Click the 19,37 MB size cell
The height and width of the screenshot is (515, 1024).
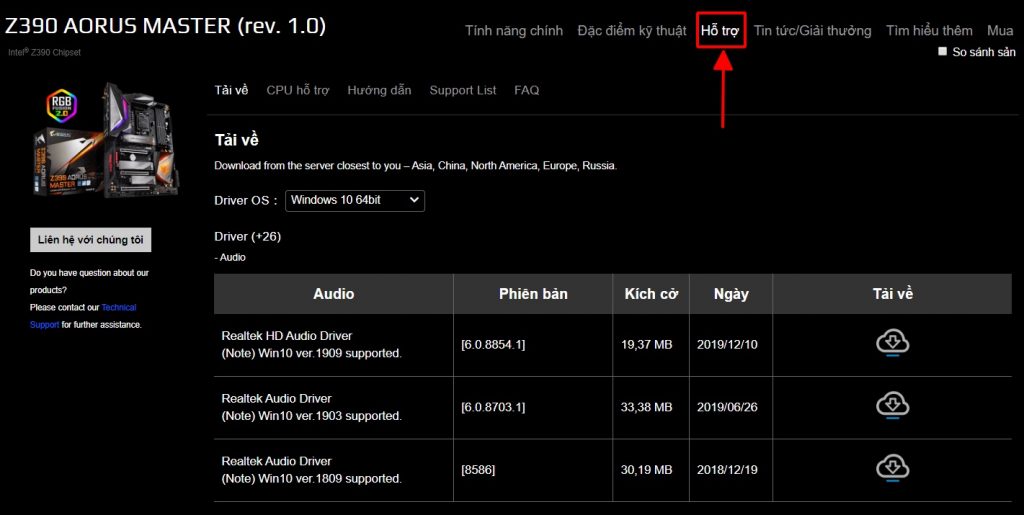tap(647, 344)
